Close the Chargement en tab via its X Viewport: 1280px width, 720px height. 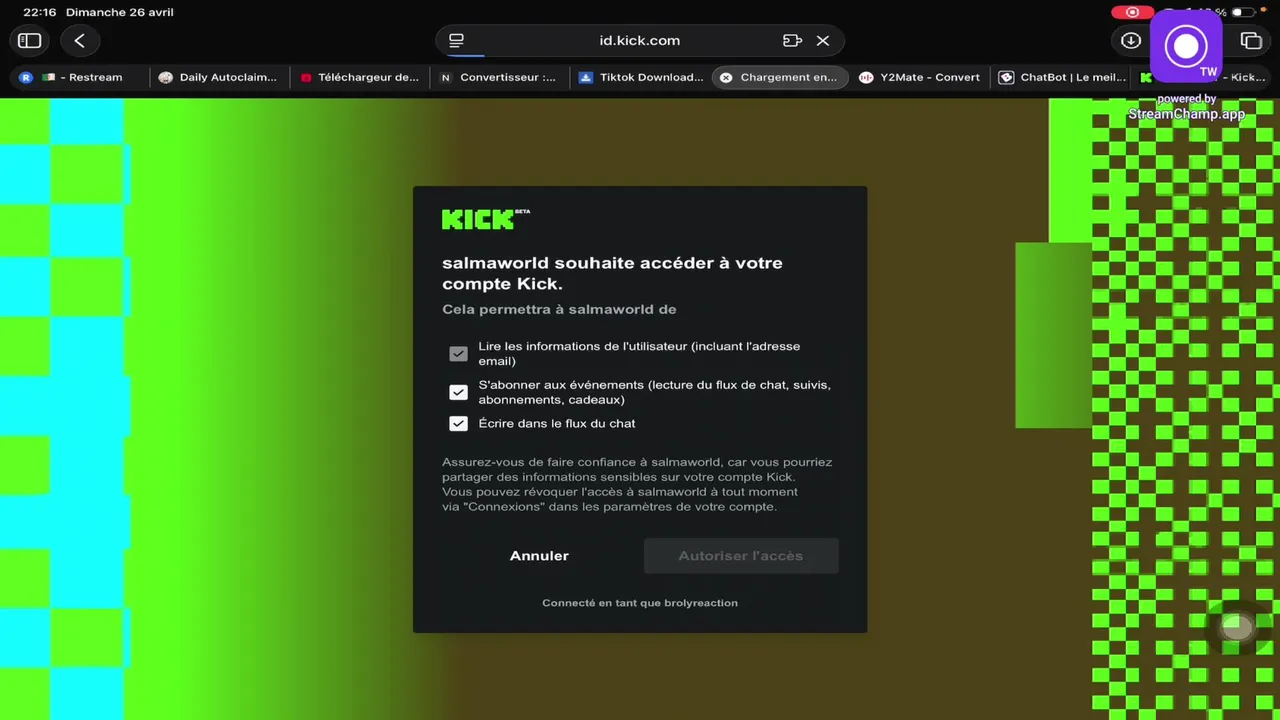[726, 77]
